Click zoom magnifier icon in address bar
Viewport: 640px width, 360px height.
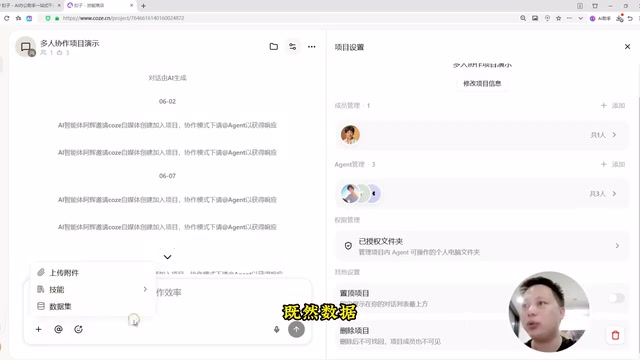523,18
